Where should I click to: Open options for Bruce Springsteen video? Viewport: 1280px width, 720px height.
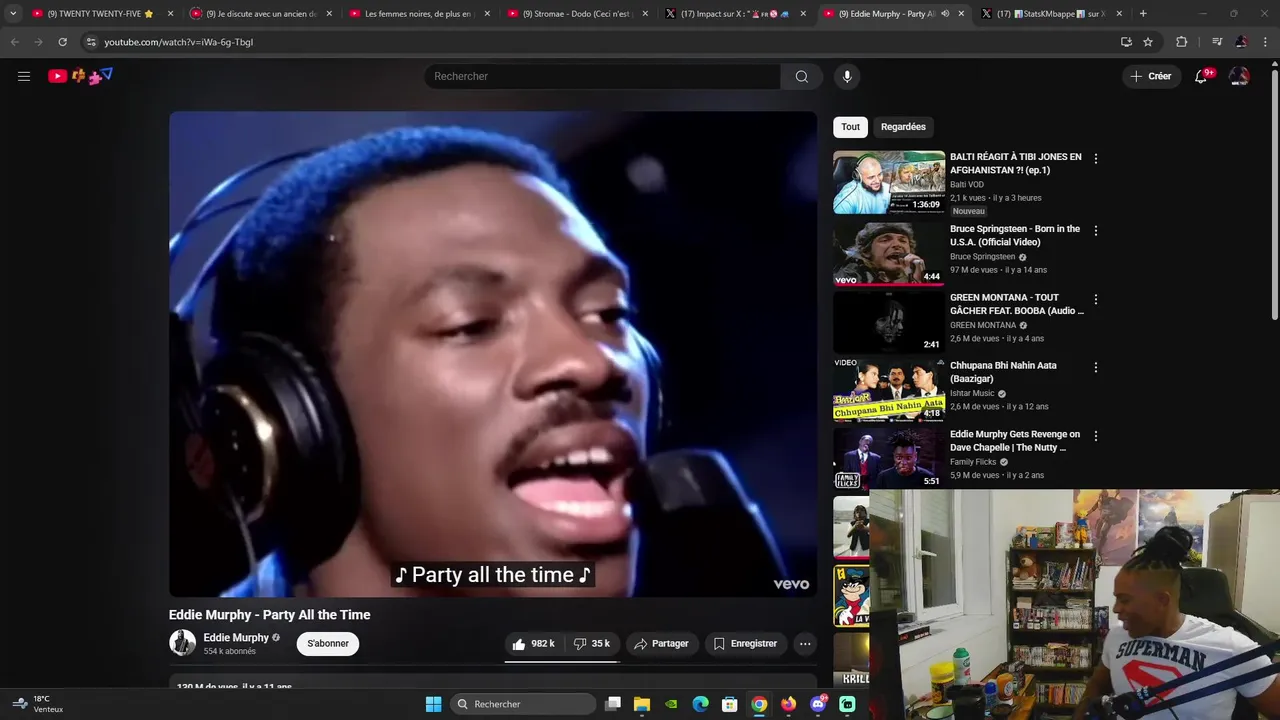point(1096,230)
